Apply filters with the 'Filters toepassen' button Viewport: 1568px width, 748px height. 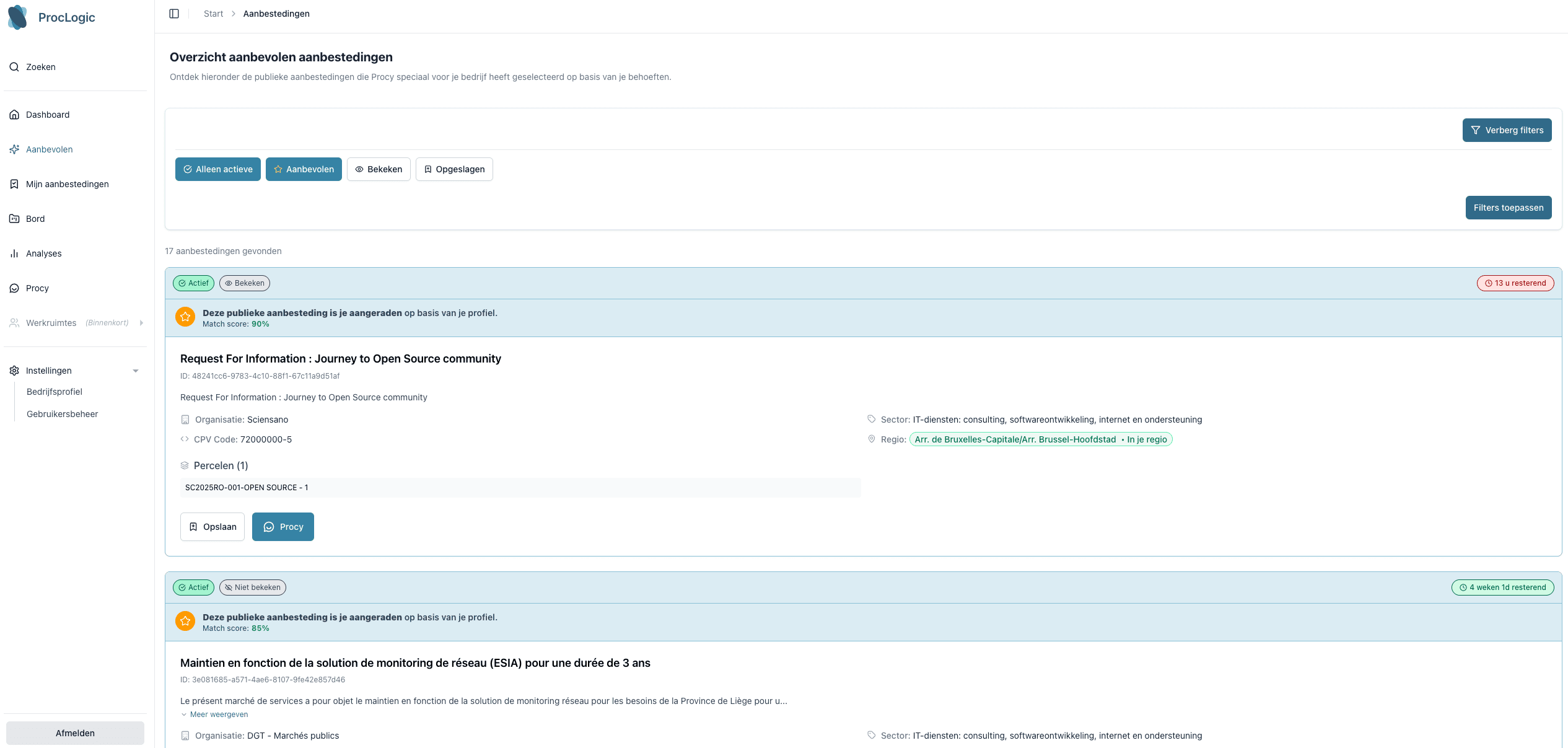pos(1508,207)
